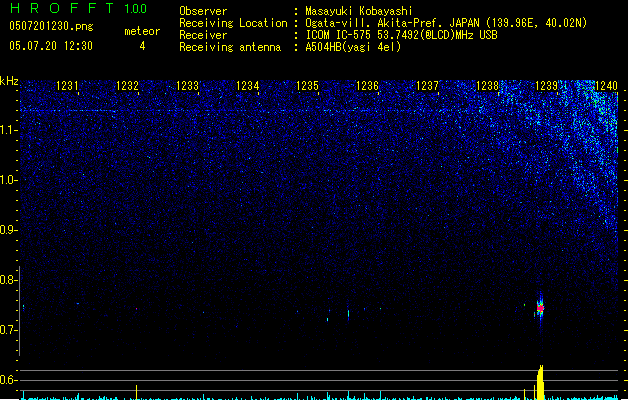Click the Receiving antenna field label
This screenshot has width=629, height=400.
pos(230,47)
